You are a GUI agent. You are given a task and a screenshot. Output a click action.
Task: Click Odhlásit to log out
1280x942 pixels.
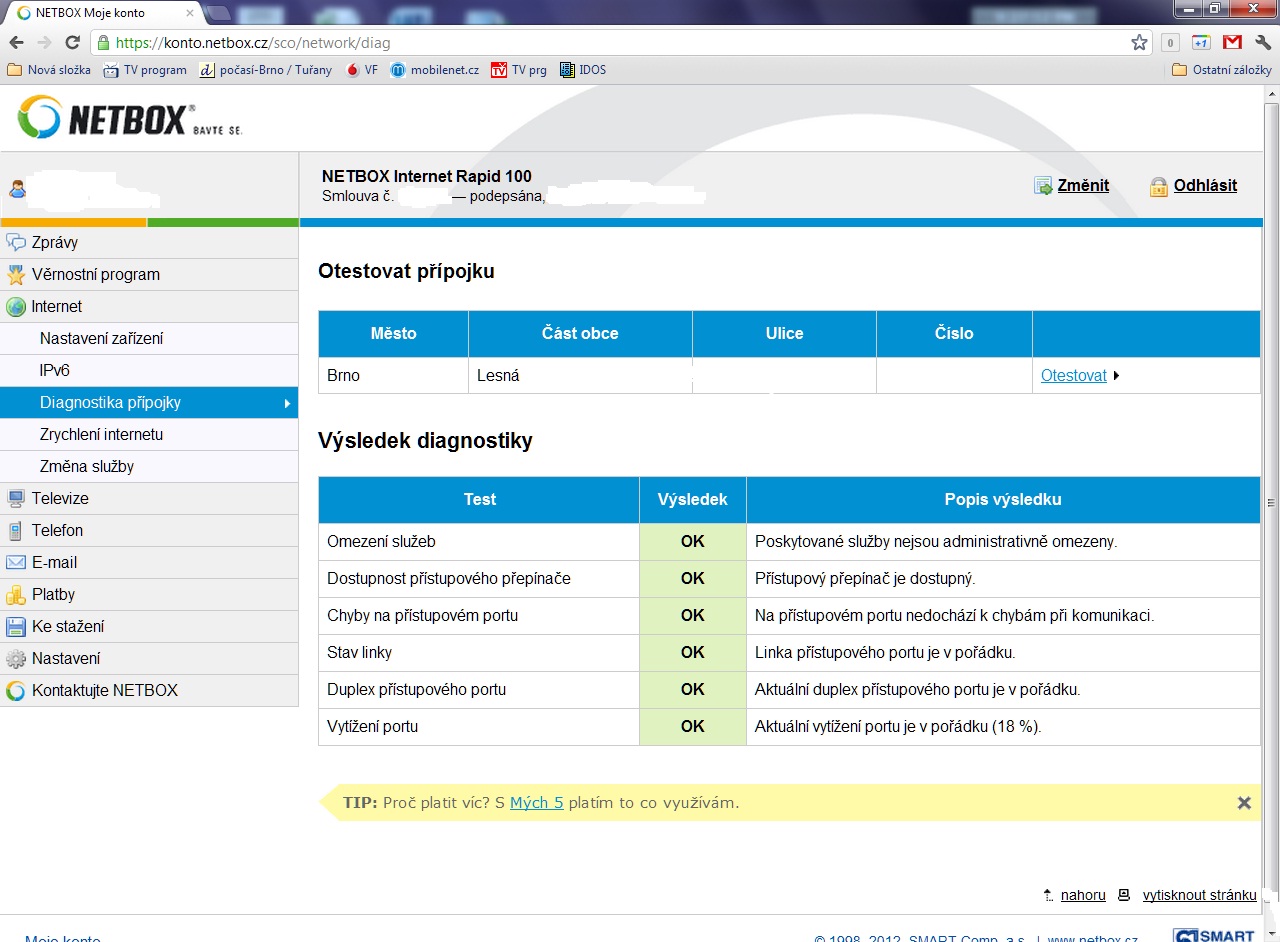coord(1204,185)
